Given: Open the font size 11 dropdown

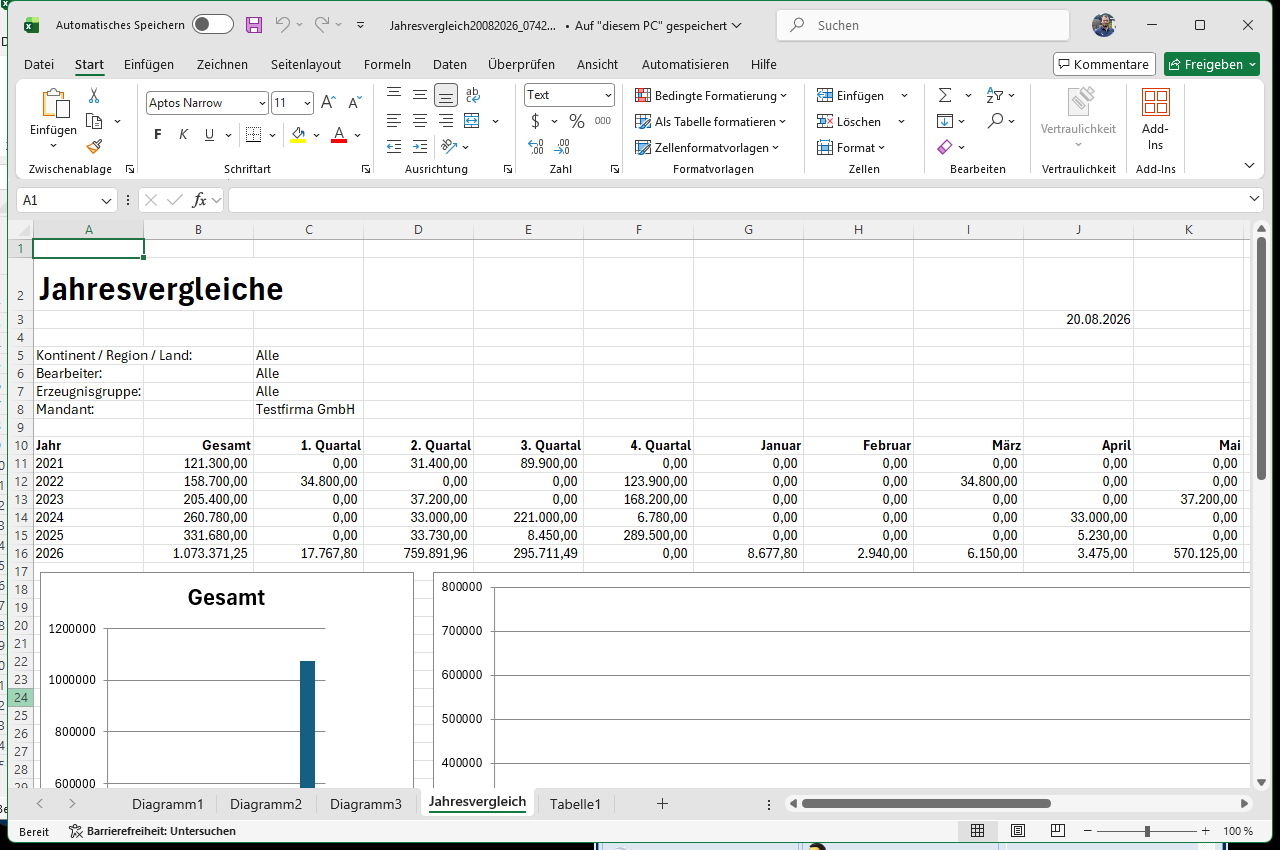Looking at the screenshot, I should click(307, 103).
